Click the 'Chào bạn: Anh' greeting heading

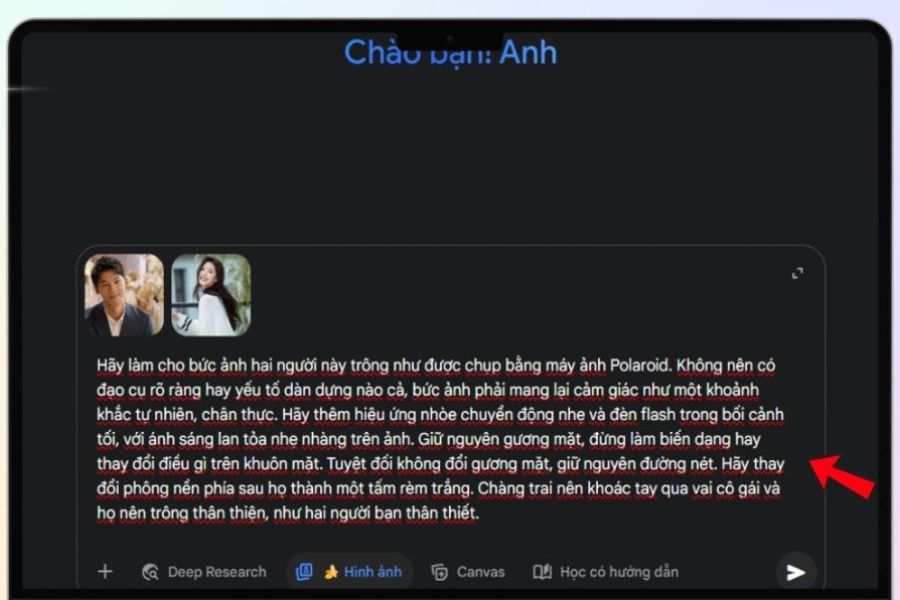(x=451, y=53)
